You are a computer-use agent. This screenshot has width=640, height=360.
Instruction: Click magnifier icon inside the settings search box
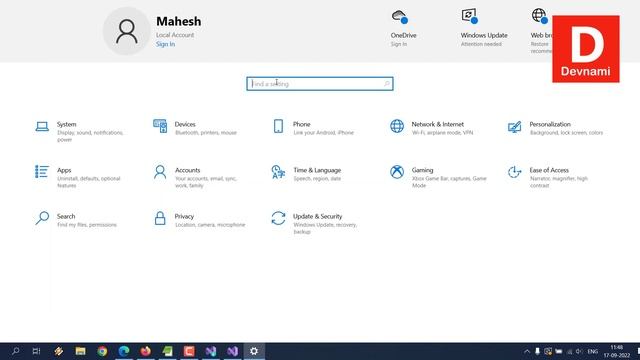(386, 84)
